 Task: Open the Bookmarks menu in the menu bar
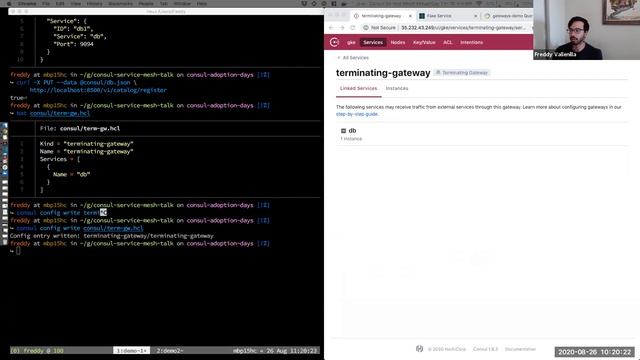click(x=120, y=3)
